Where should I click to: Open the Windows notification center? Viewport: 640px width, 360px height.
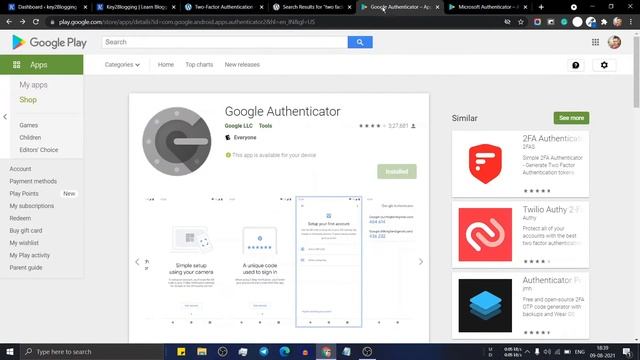pos(627,351)
